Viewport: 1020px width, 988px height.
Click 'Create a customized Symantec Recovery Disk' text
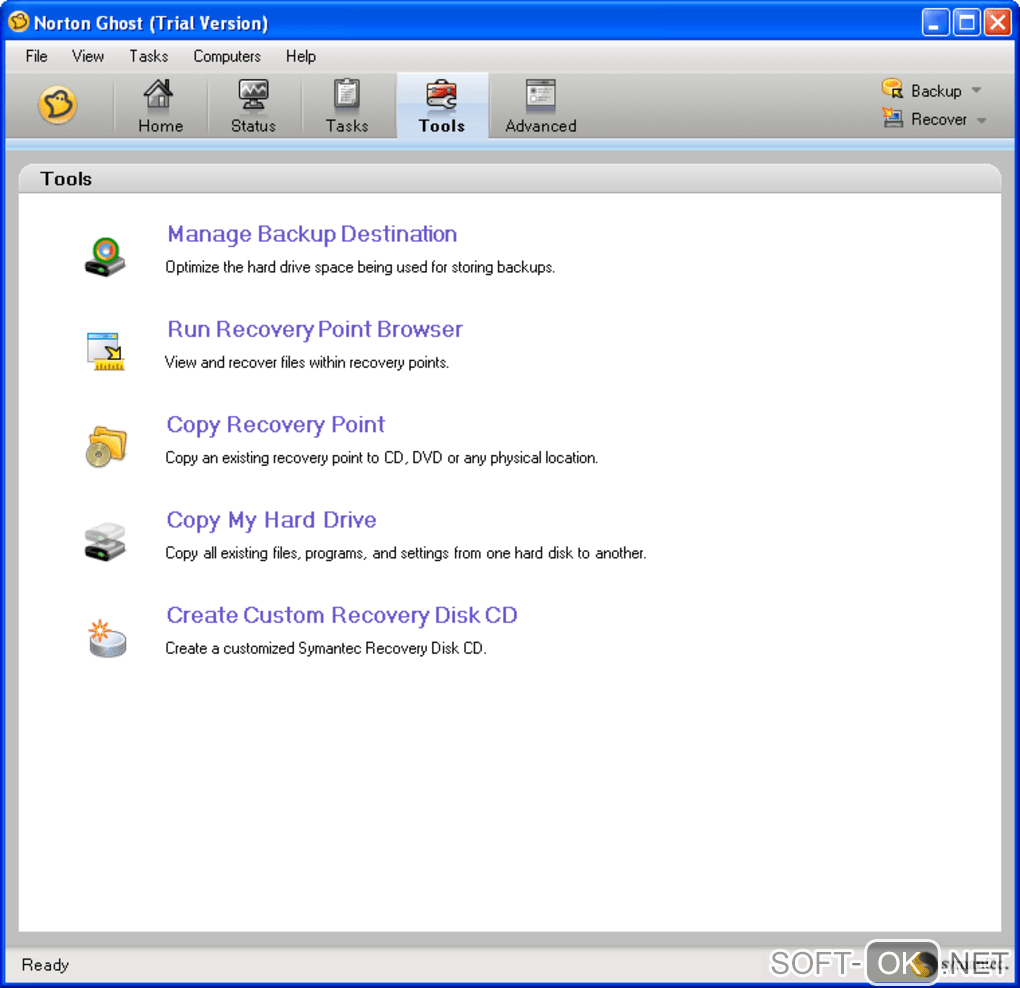[x=326, y=648]
